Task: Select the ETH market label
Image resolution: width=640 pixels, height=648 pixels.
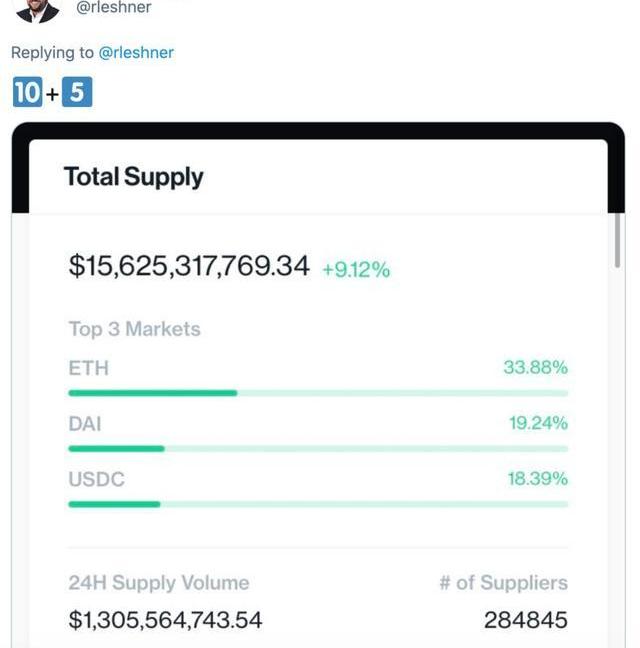Action: (x=88, y=368)
